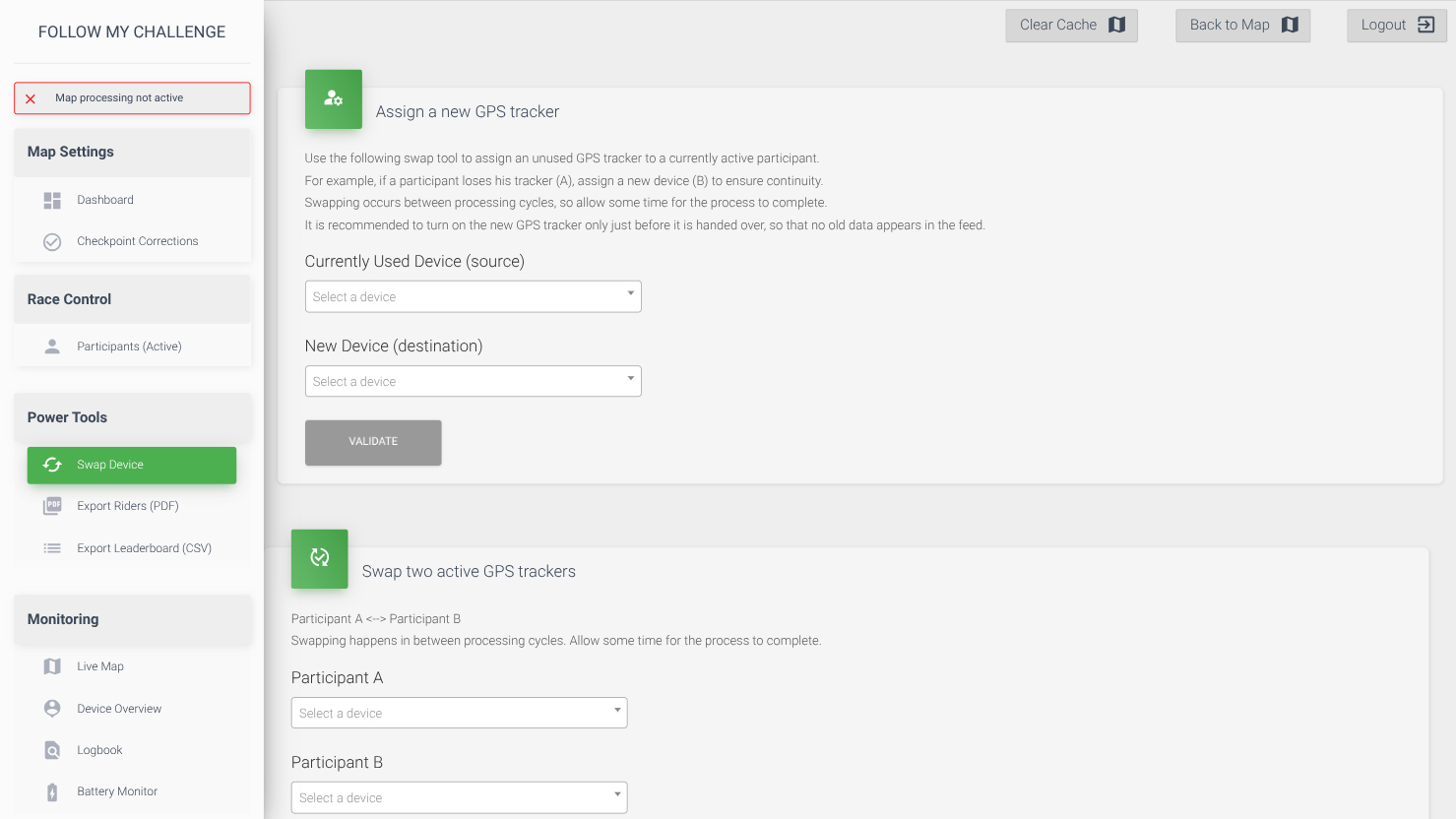Log out using the Logout button

(1396, 26)
